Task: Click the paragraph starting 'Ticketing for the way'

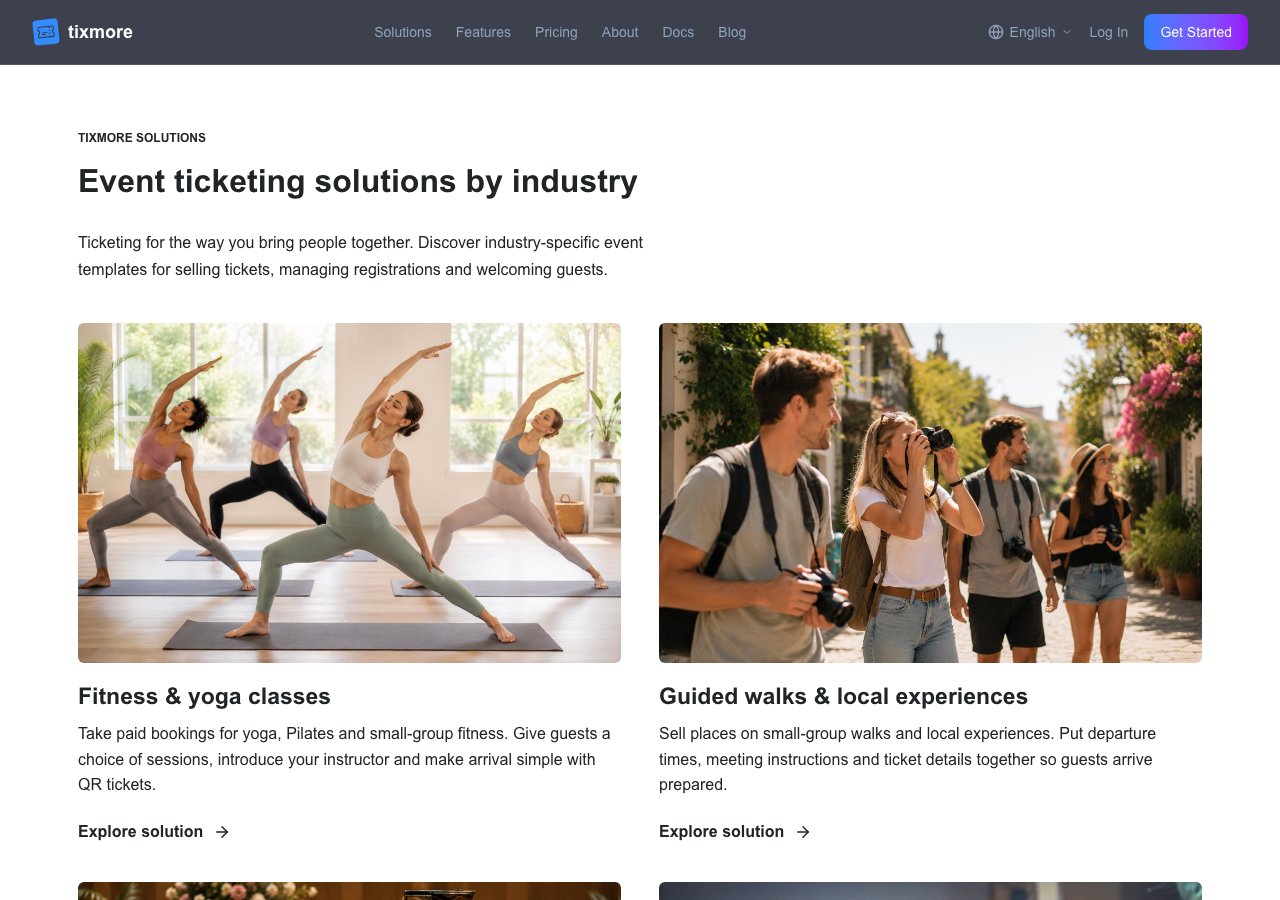Action: pos(360,256)
